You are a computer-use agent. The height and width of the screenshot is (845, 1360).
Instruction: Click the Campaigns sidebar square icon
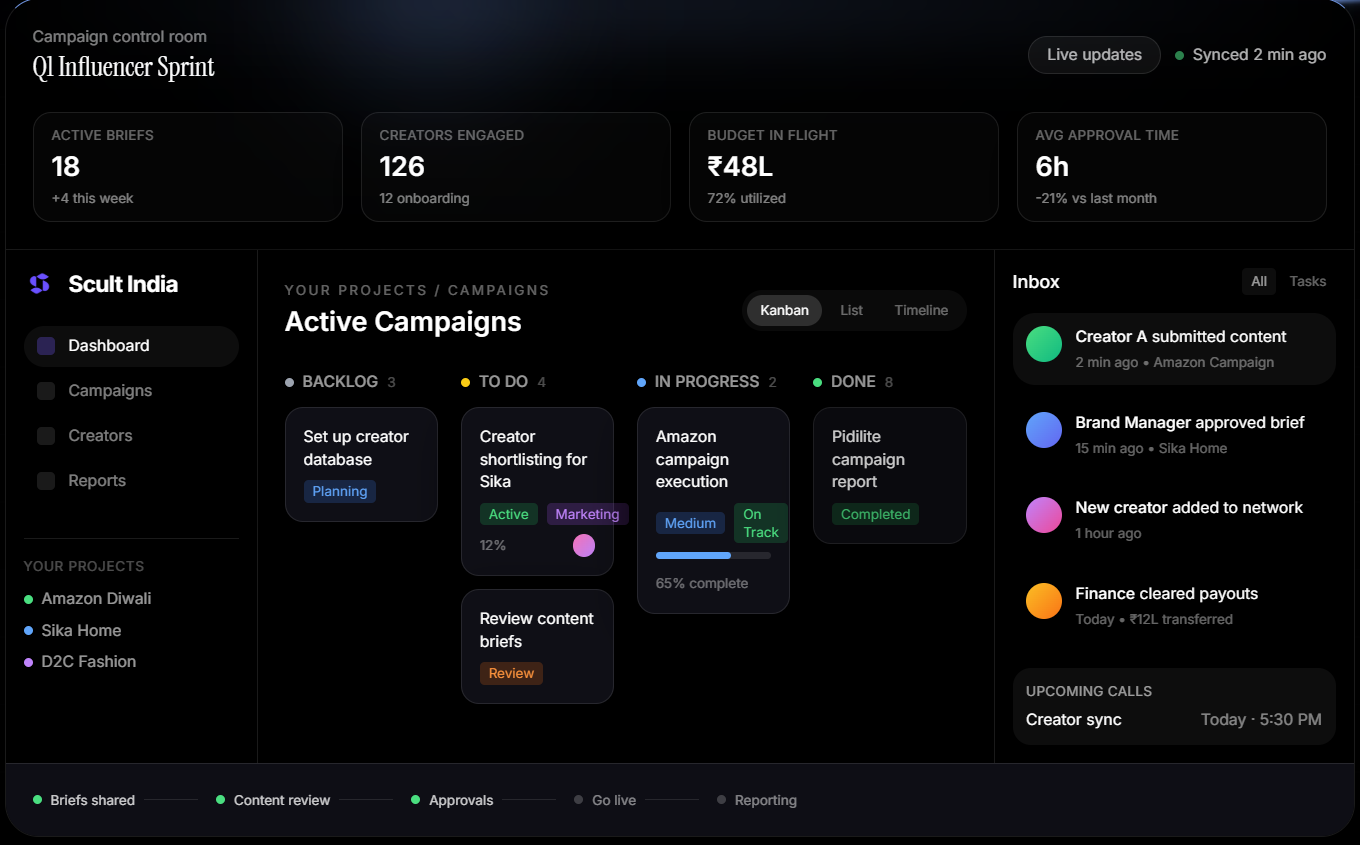point(46,391)
